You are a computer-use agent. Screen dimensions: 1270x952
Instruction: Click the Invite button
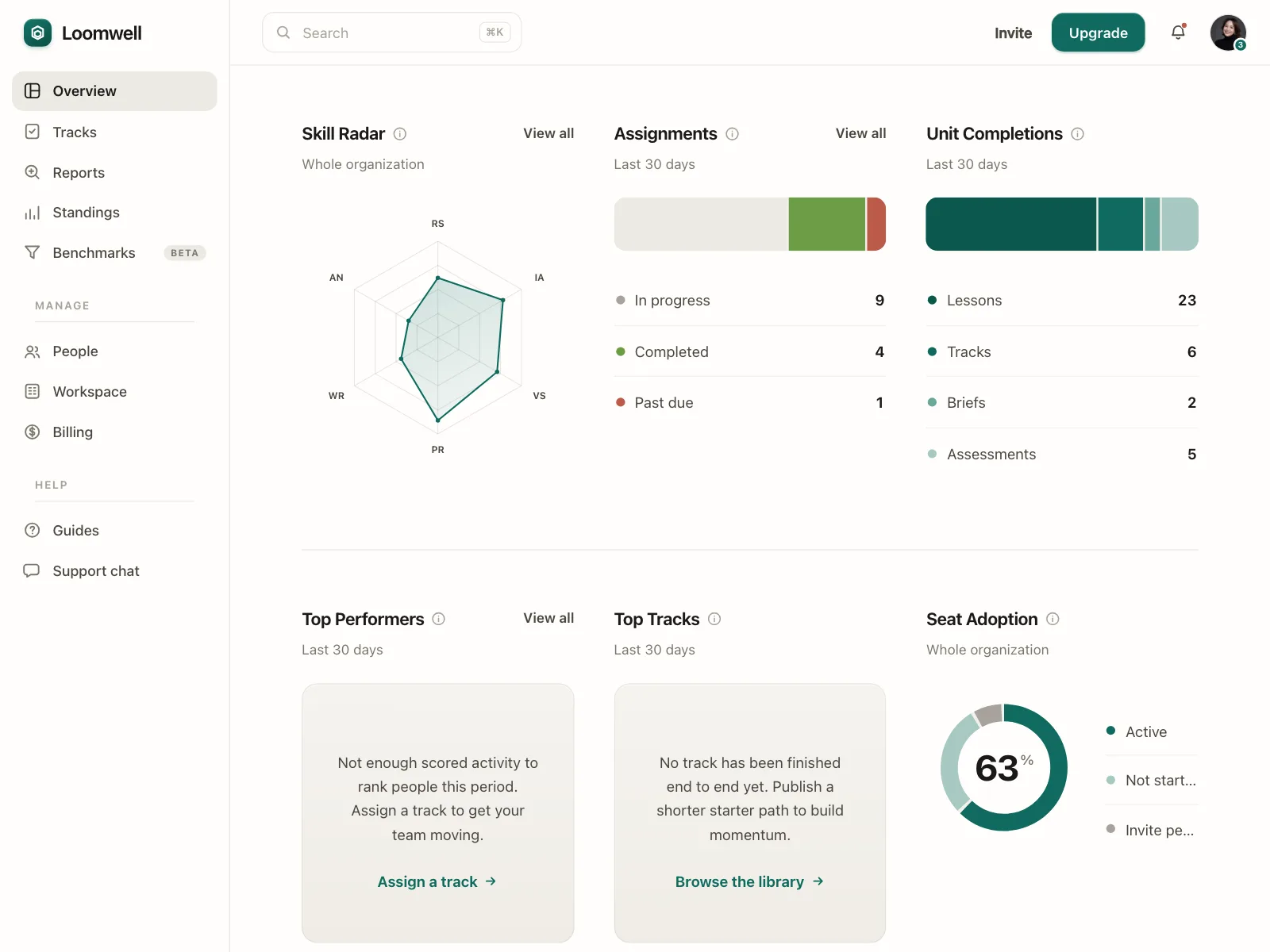tap(1013, 33)
